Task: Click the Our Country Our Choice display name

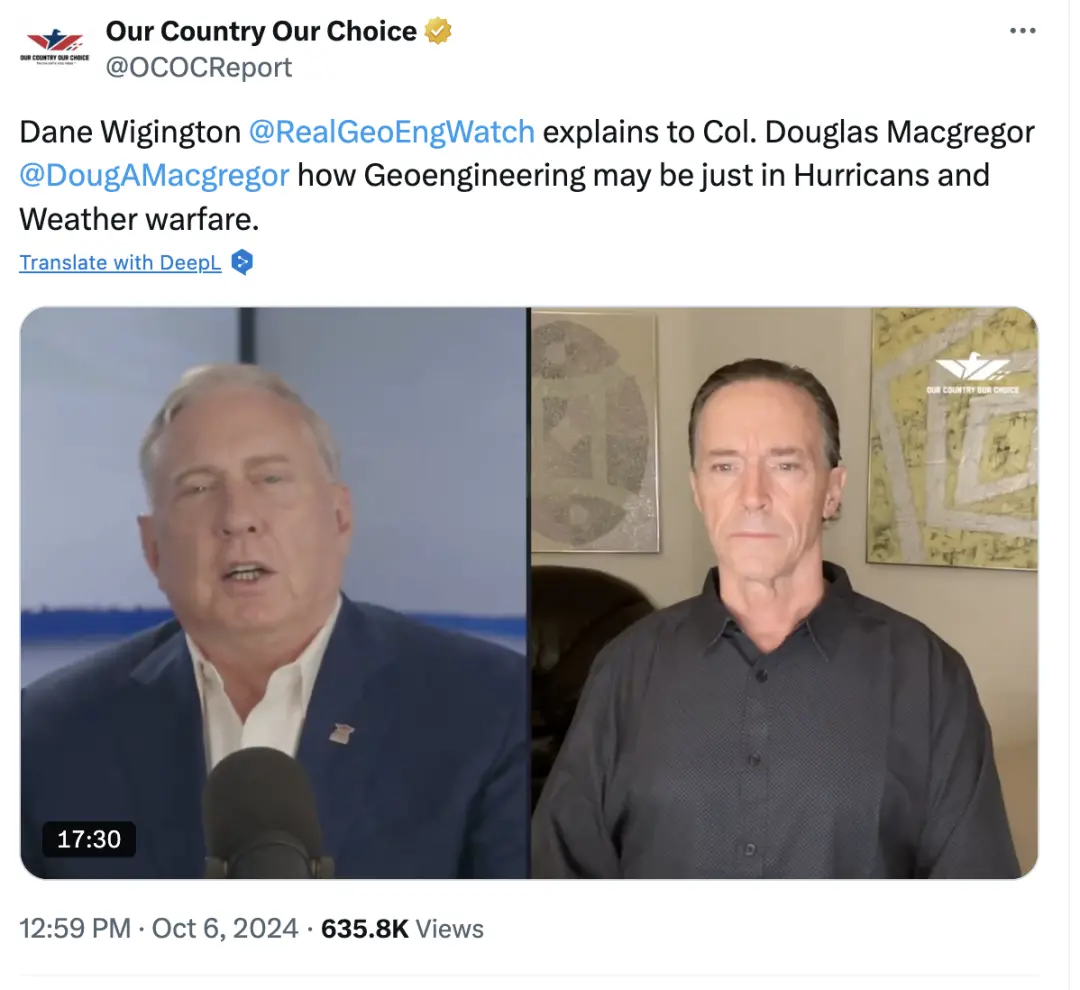Action: 261,31
